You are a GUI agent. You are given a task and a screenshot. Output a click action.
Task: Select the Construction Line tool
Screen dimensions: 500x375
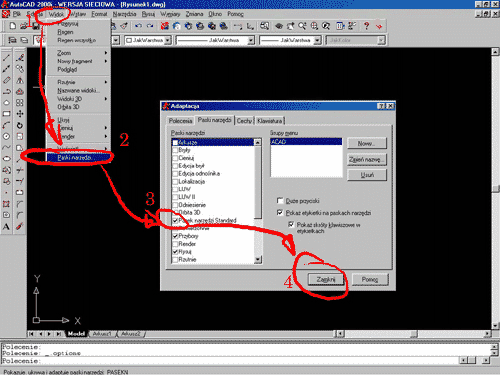pos(6,69)
